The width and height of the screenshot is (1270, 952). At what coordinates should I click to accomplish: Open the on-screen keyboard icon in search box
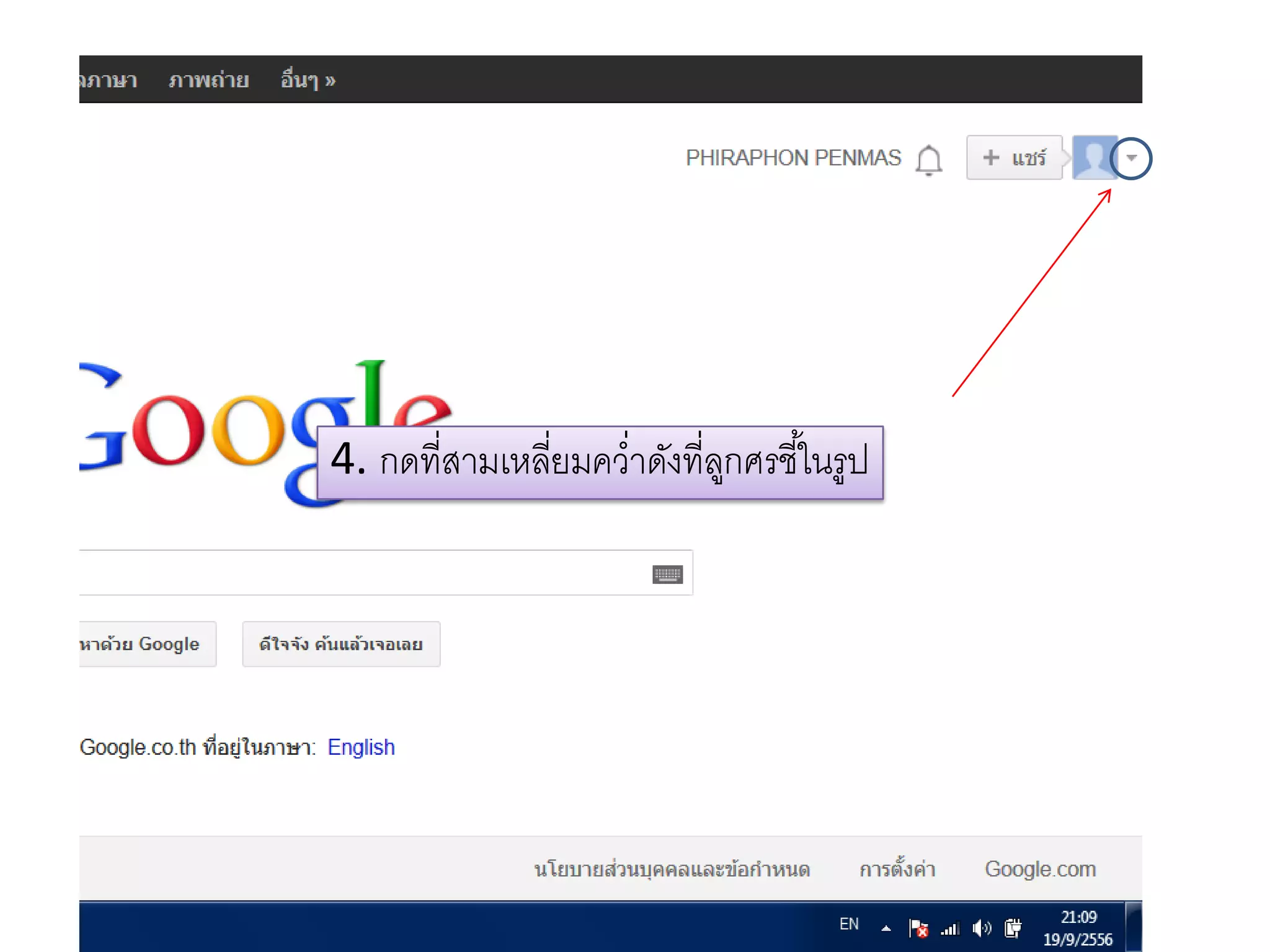pyautogui.click(x=667, y=574)
